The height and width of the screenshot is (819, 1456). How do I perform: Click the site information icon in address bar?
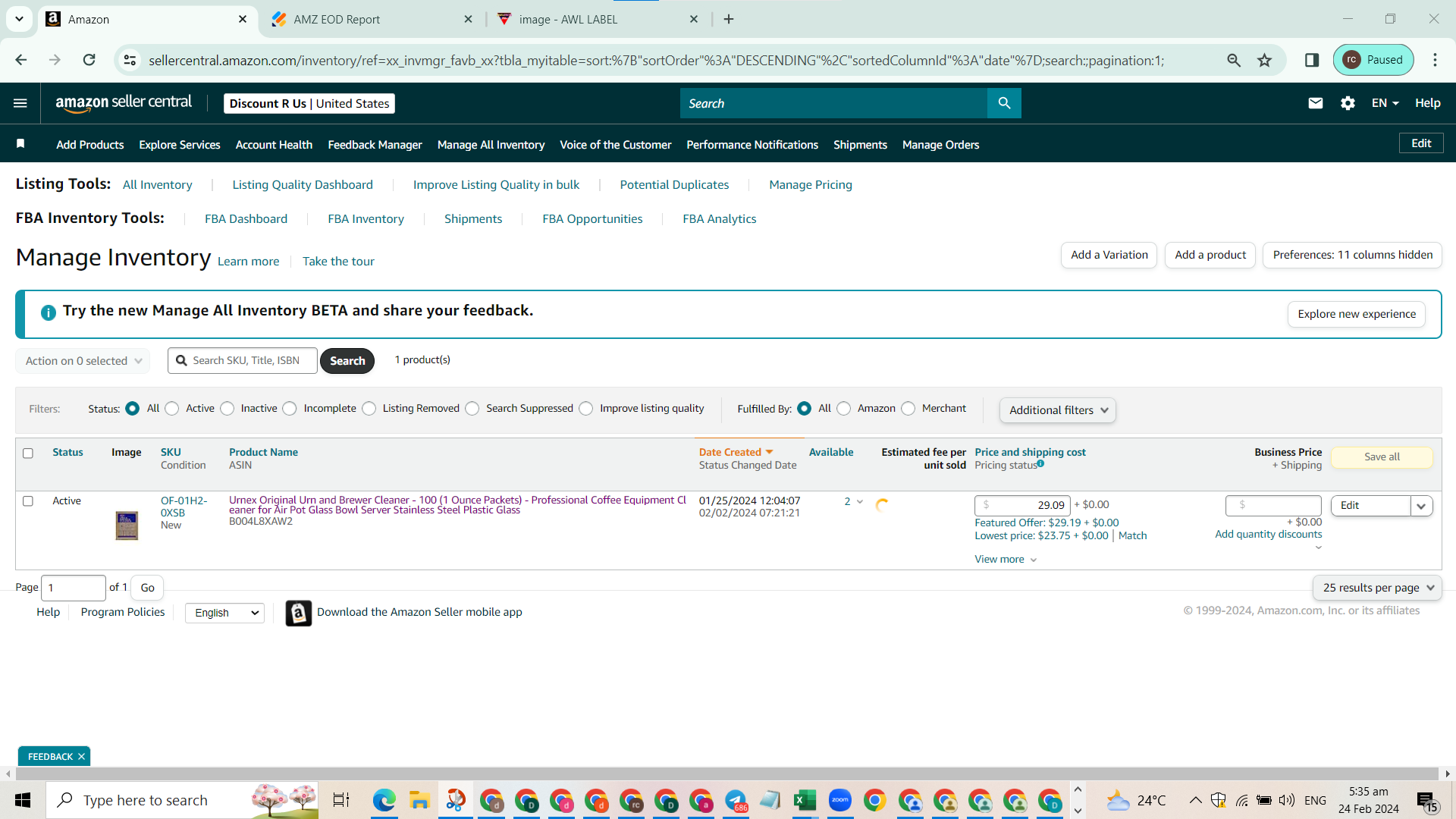point(130,60)
